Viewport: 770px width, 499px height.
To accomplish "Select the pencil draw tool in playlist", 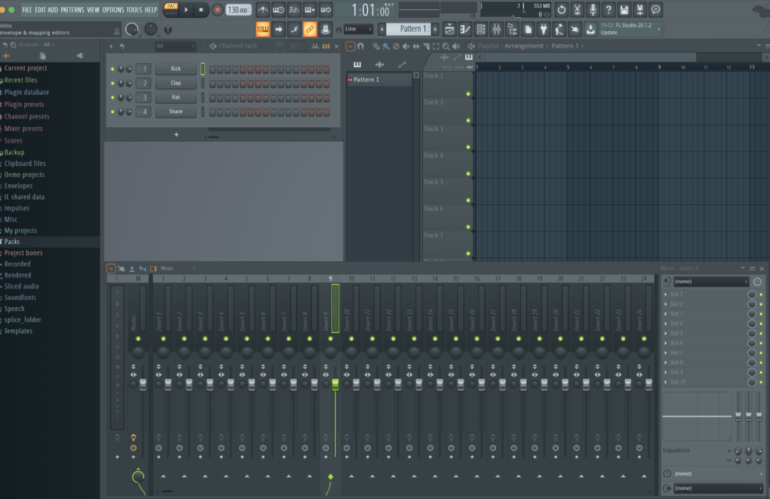I will (x=376, y=46).
